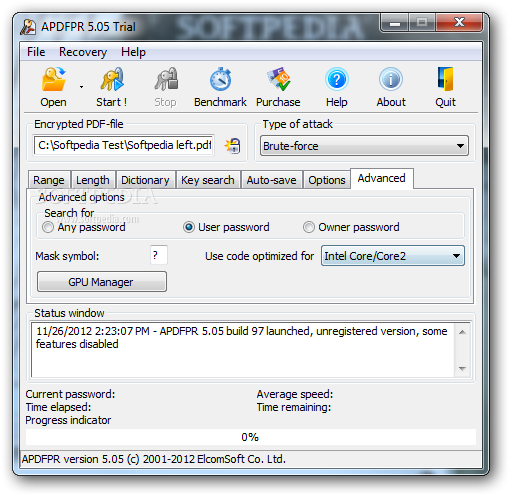Viewport: 510px width, 496px height.
Task: Click the Status window scroll up arrow
Action: pyautogui.click(x=462, y=332)
